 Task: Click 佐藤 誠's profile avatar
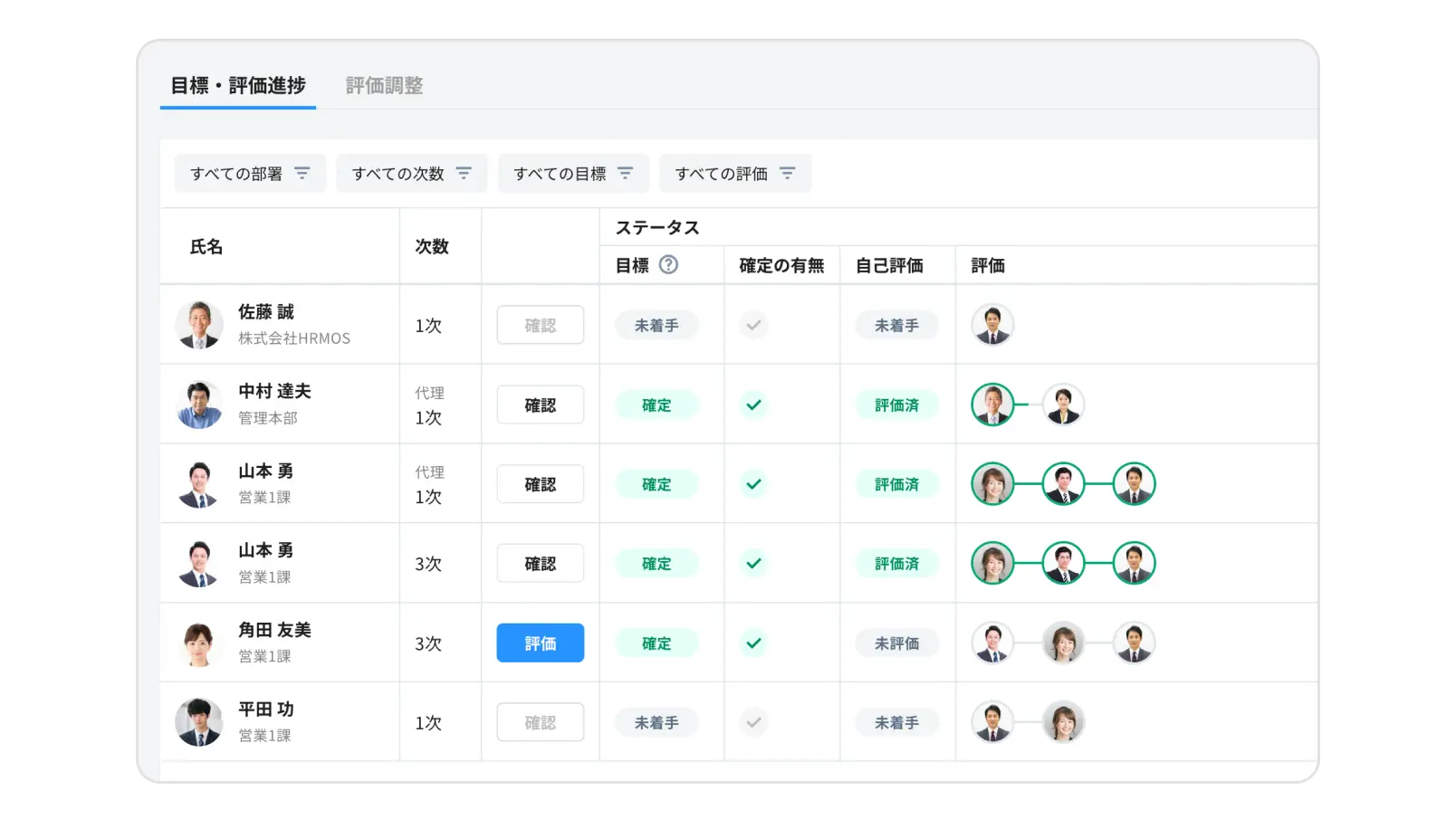coord(198,324)
